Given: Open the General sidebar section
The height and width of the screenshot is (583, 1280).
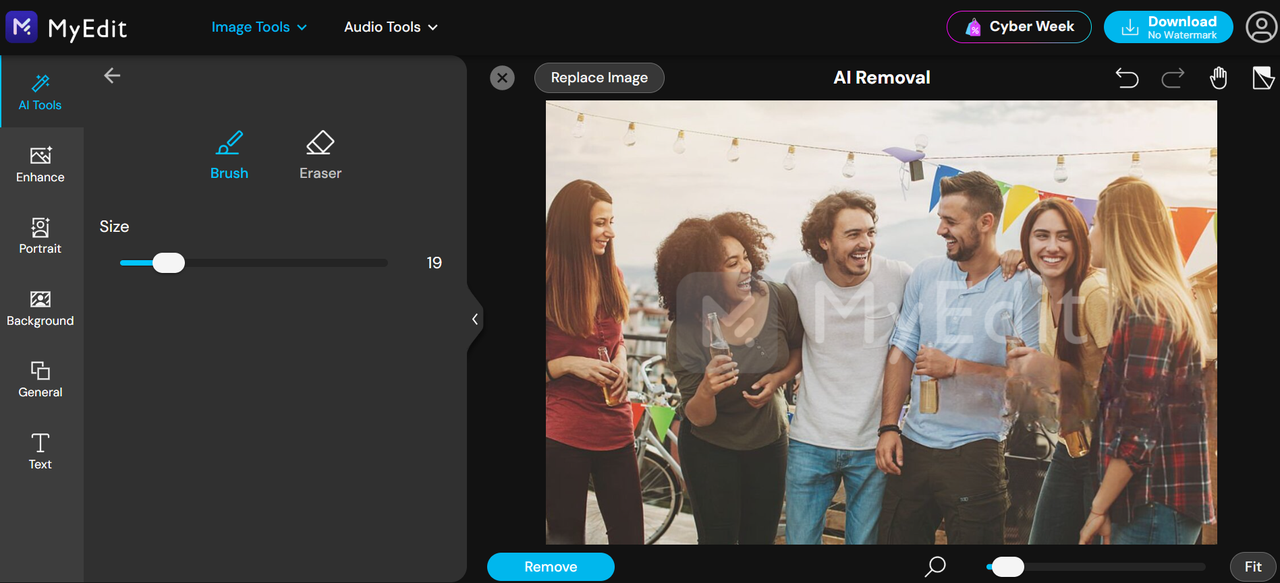Looking at the screenshot, I should pos(41,380).
